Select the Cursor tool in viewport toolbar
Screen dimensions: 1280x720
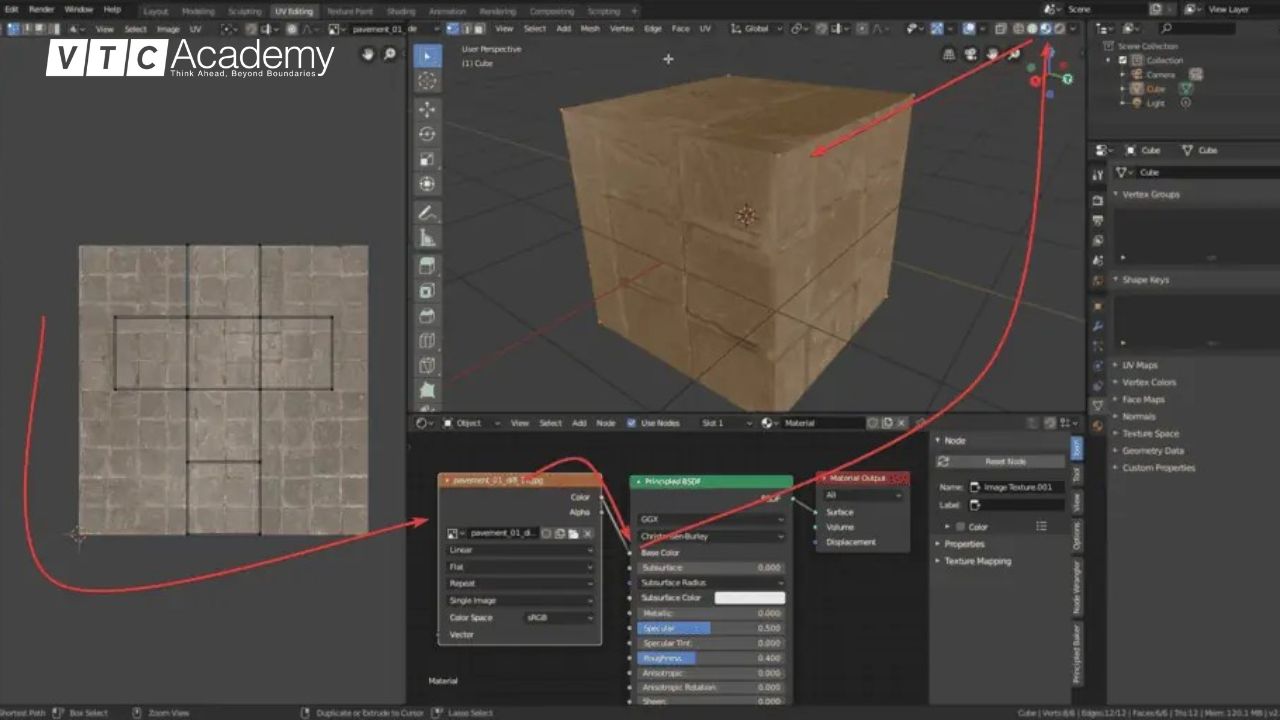click(x=427, y=81)
